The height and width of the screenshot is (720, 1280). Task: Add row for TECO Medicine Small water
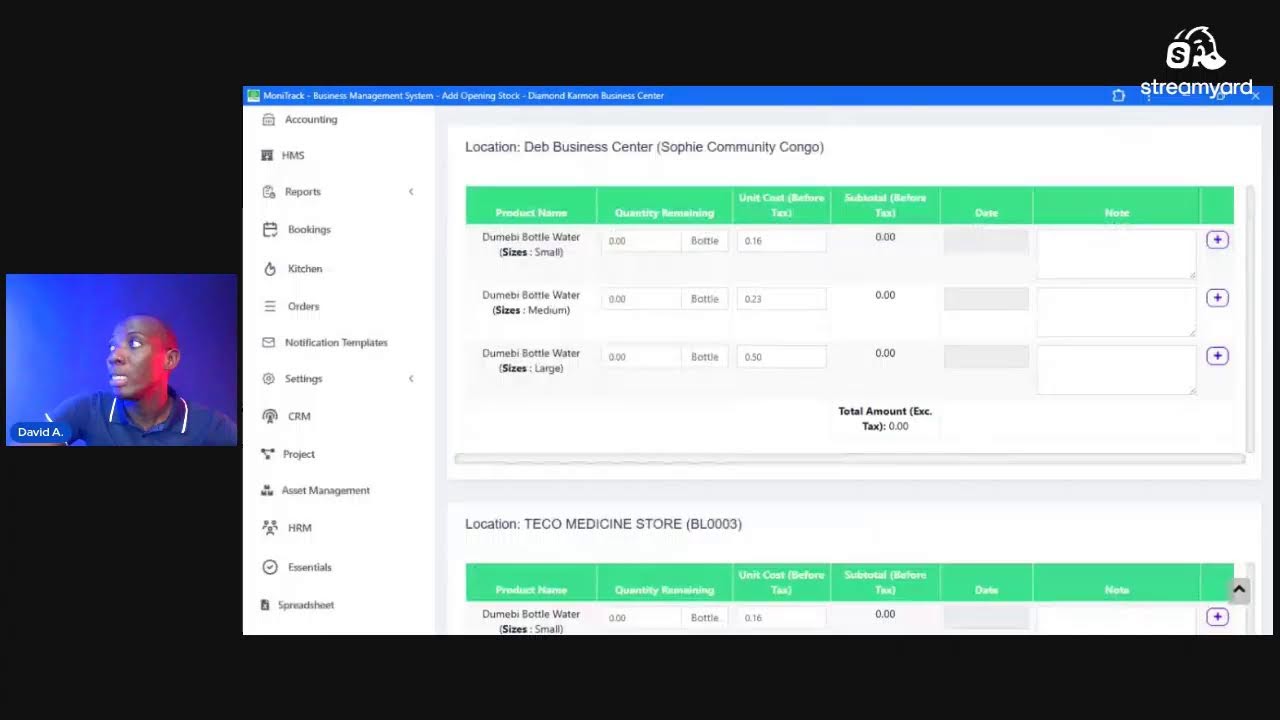1217,617
